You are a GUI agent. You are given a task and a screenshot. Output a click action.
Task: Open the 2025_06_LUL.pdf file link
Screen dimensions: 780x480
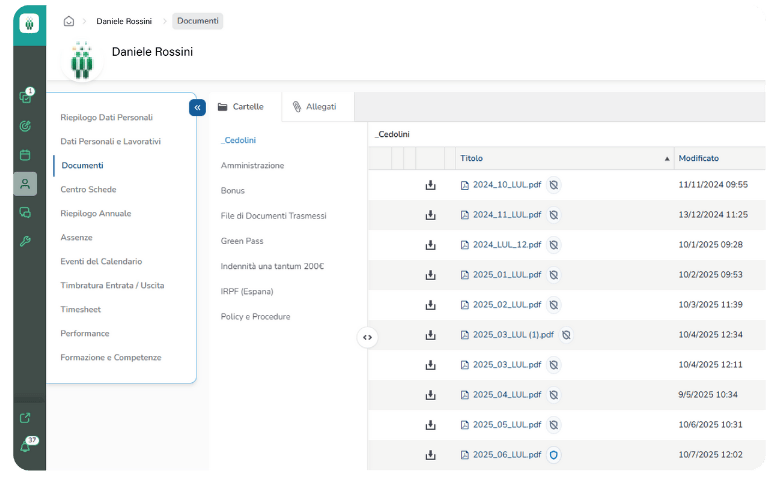tap(507, 455)
